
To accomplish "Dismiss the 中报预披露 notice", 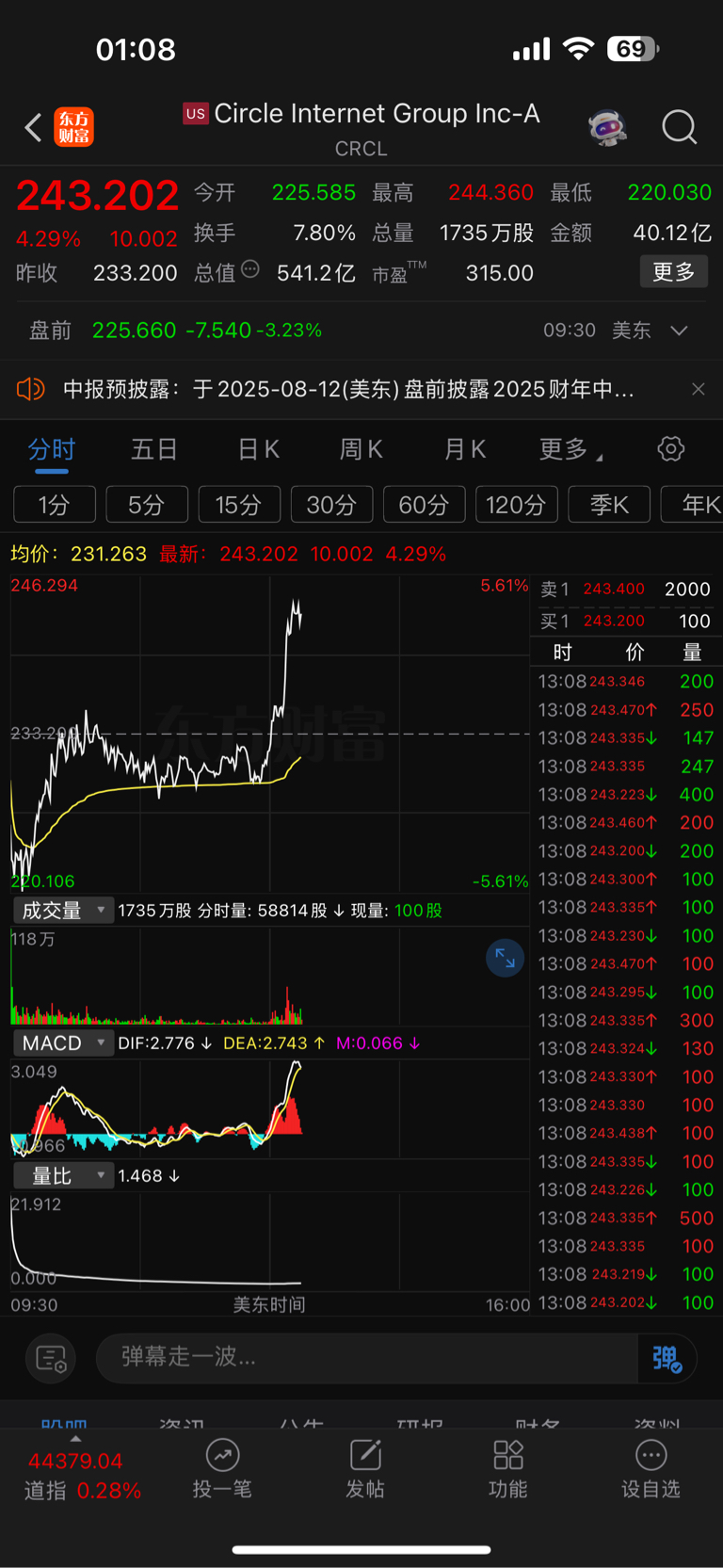I will point(698,389).
